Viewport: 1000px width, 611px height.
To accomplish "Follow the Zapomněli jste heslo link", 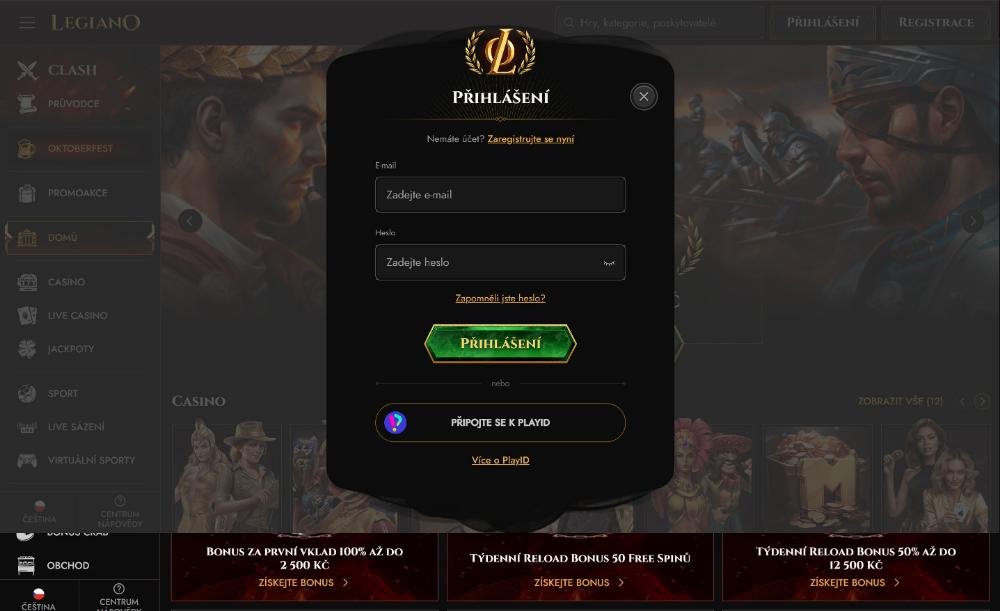I will (x=500, y=298).
